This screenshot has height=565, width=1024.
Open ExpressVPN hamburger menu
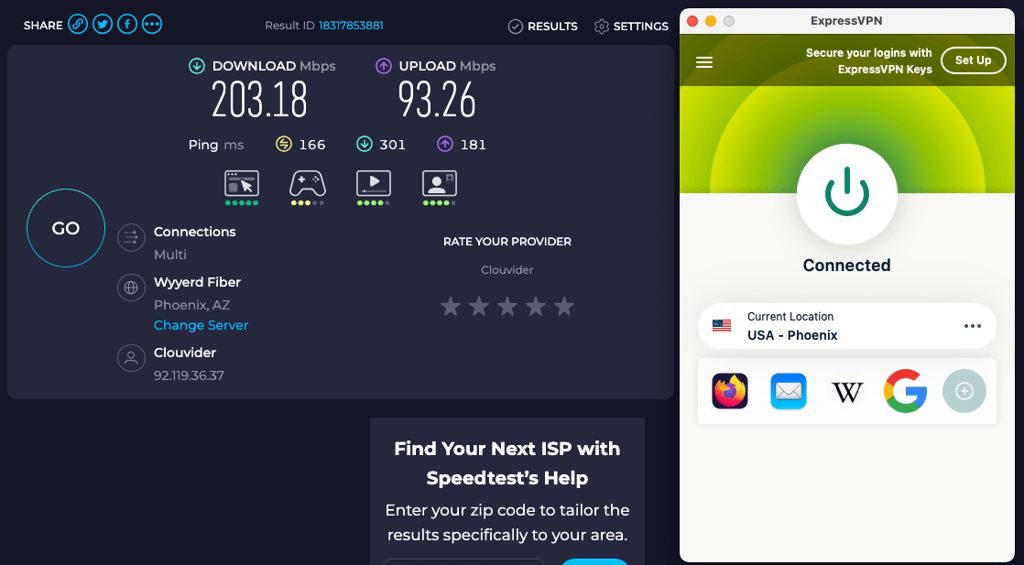tap(704, 63)
